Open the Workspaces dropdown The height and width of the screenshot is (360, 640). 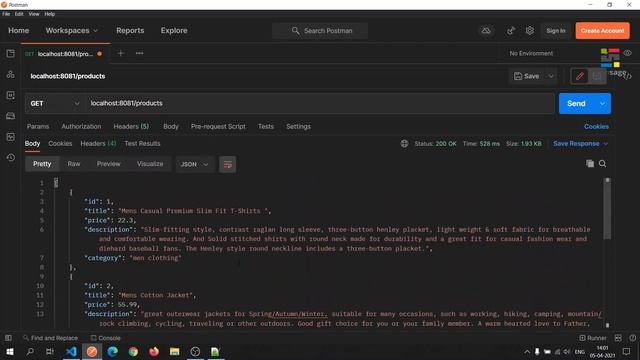pos(71,31)
